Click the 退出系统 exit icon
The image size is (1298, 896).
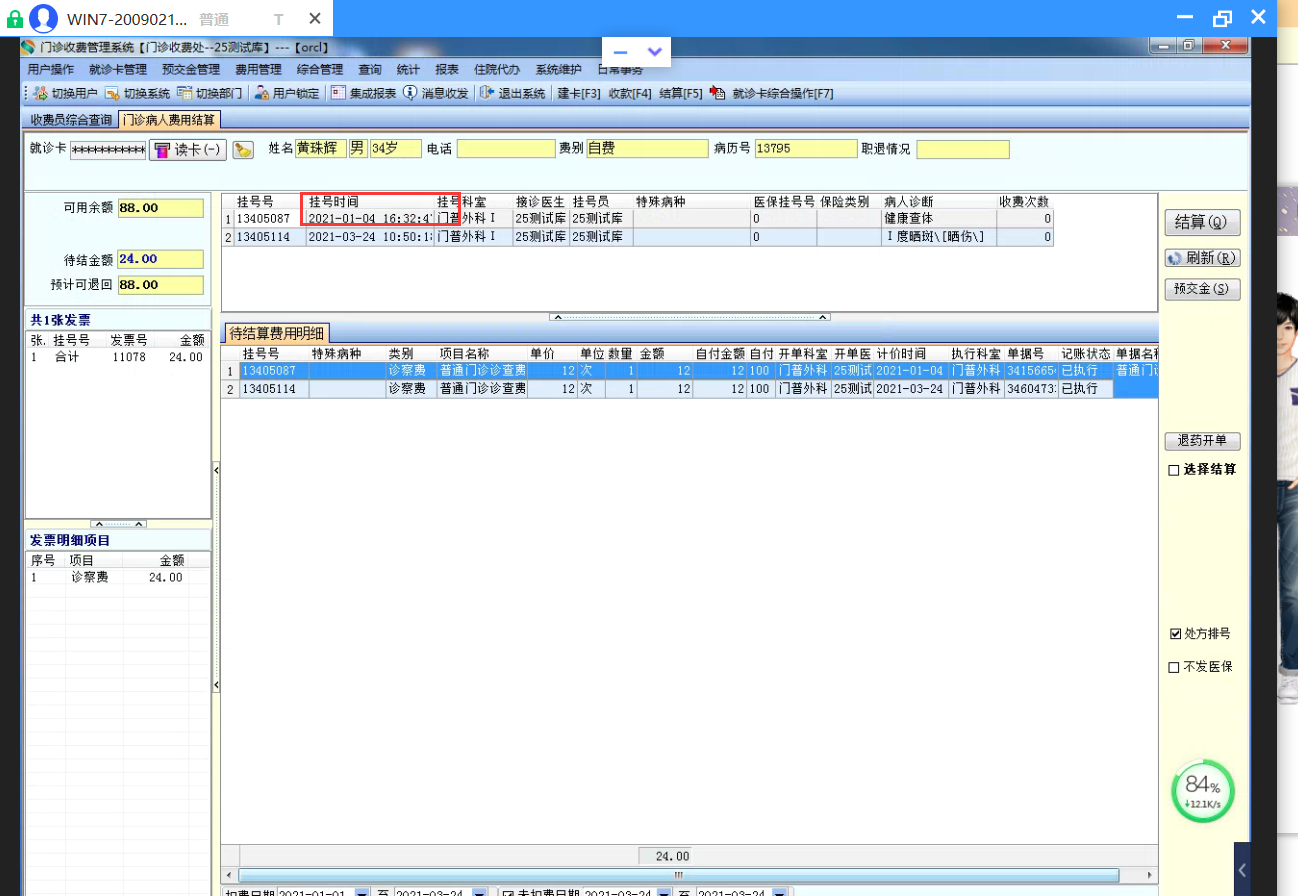[x=487, y=93]
